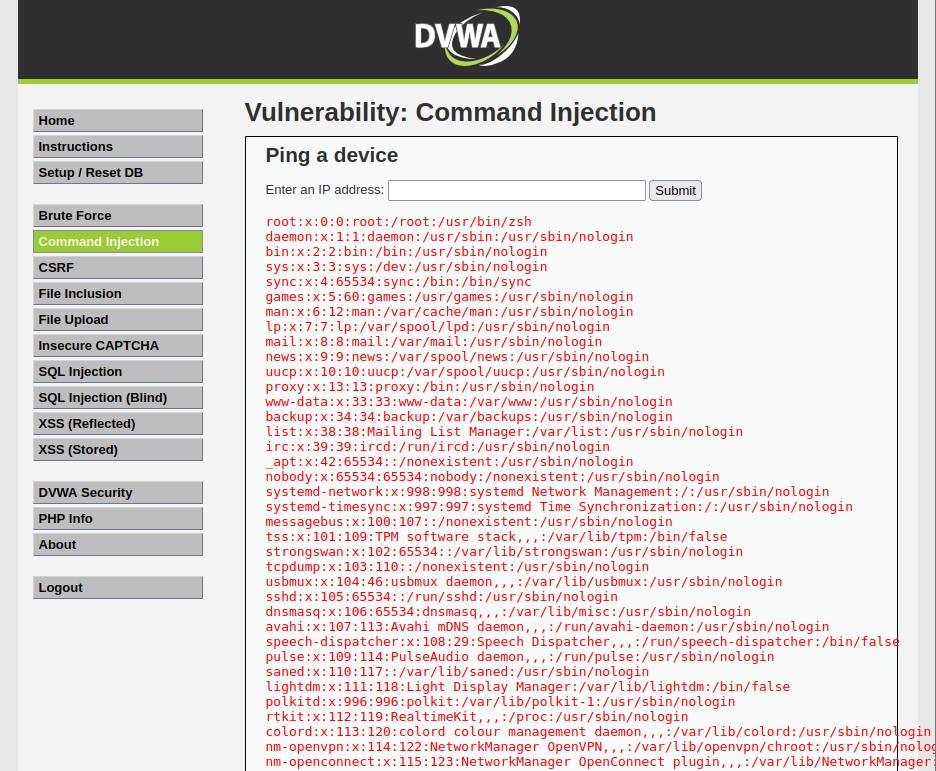Click the pulse PulseAudio daemon line
936x771 pixels.
pyautogui.click(x=520, y=656)
